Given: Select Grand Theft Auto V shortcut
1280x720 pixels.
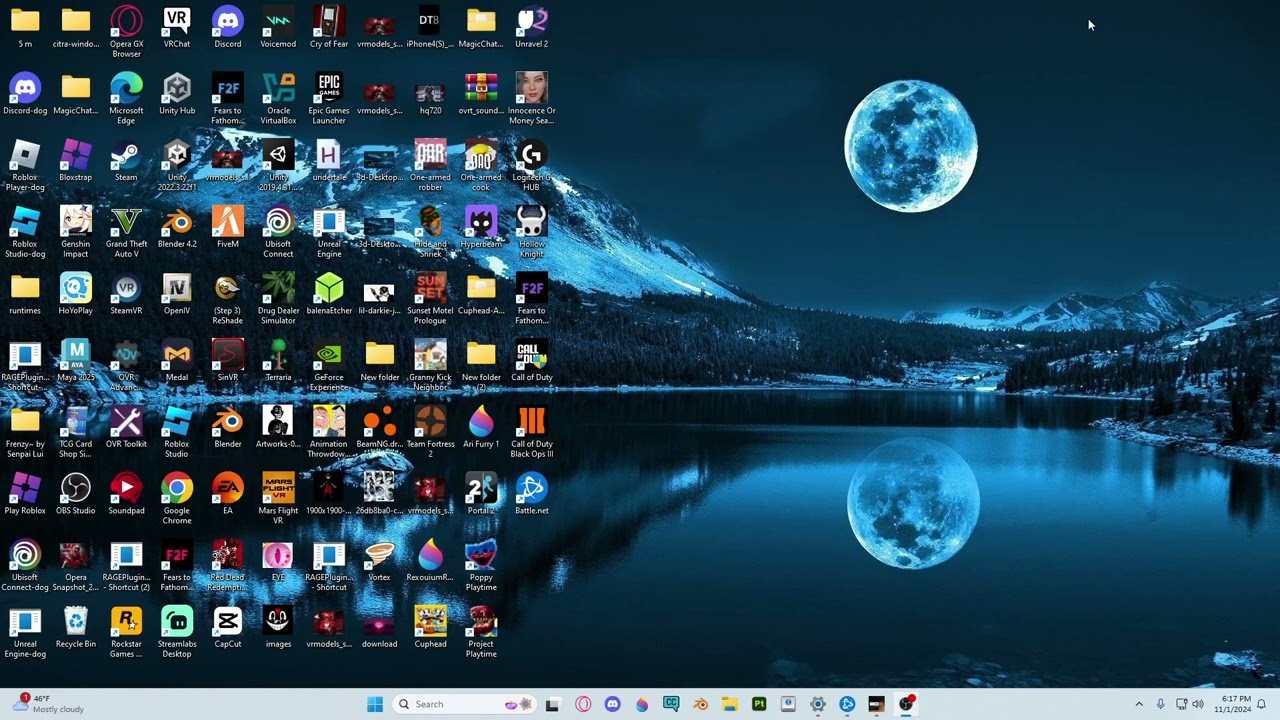Looking at the screenshot, I should pos(126,233).
